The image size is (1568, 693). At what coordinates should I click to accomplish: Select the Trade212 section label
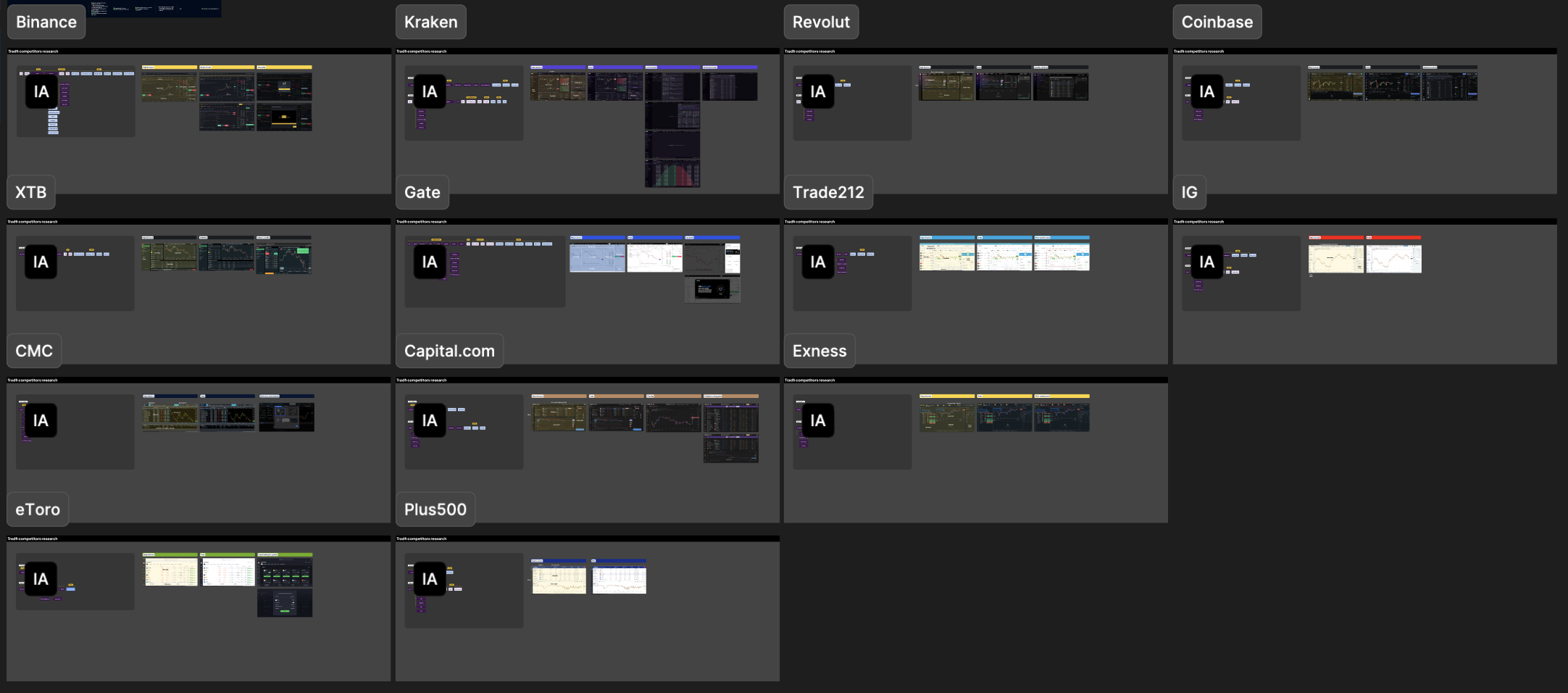[x=828, y=192]
